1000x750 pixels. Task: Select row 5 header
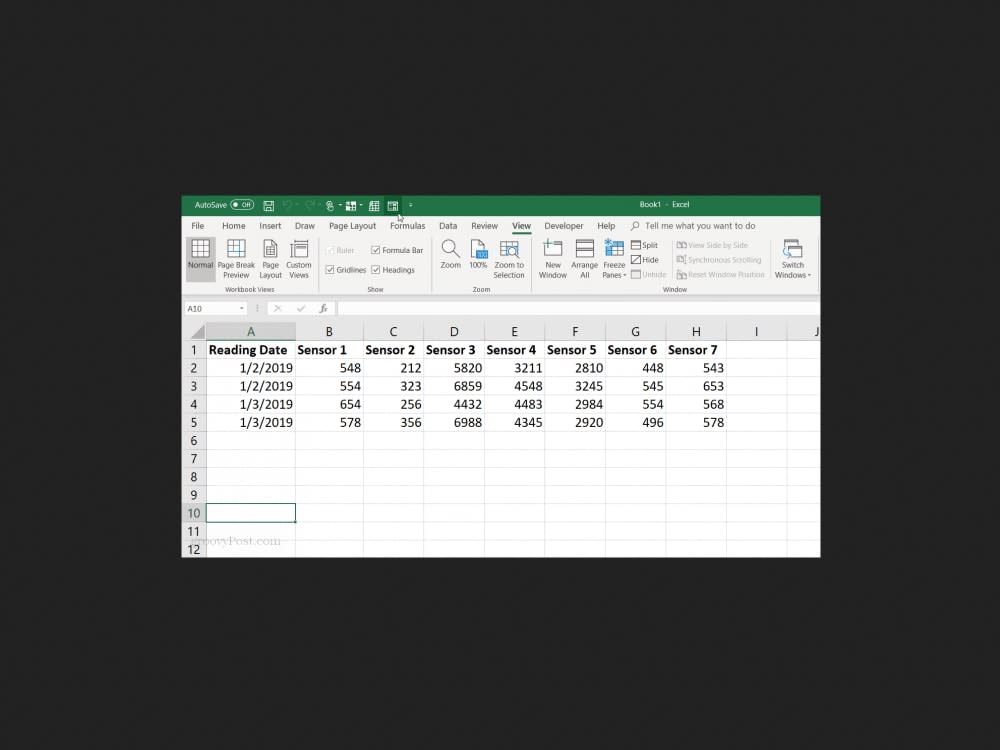tap(194, 422)
